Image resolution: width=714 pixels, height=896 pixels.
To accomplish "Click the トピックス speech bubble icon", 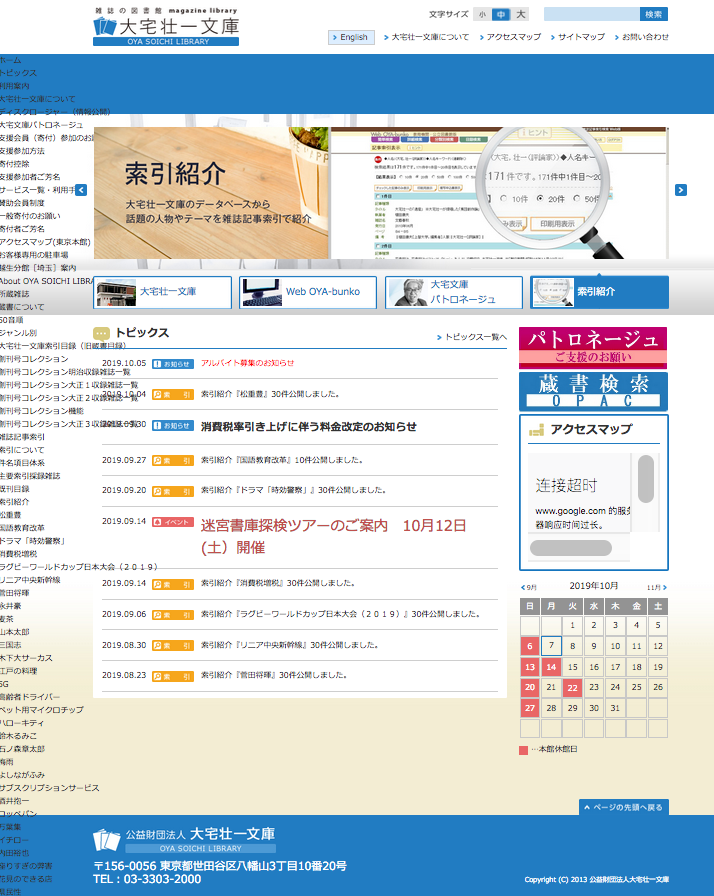I will click(101, 333).
